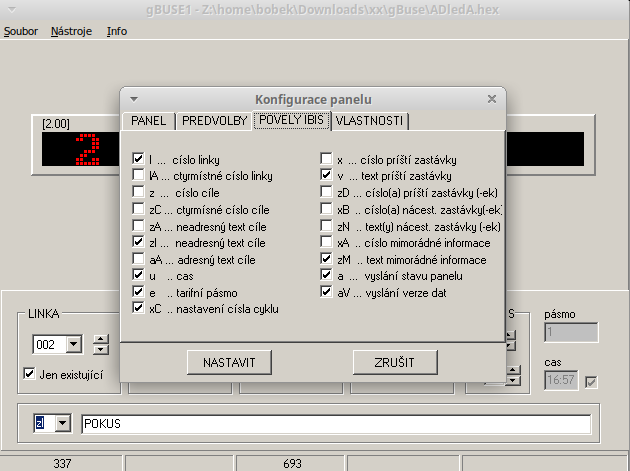Uncheck 'l ... císlo linky' checkbox

click(138, 158)
